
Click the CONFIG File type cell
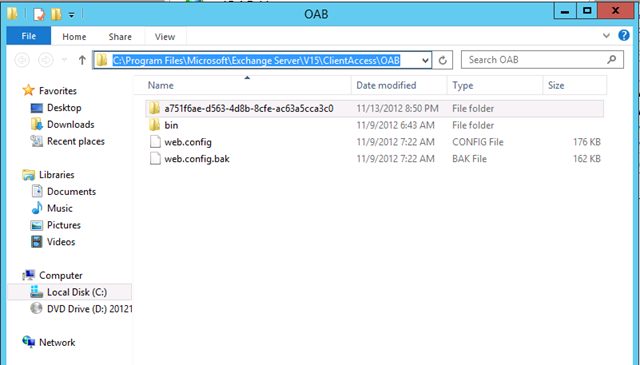tap(478, 142)
